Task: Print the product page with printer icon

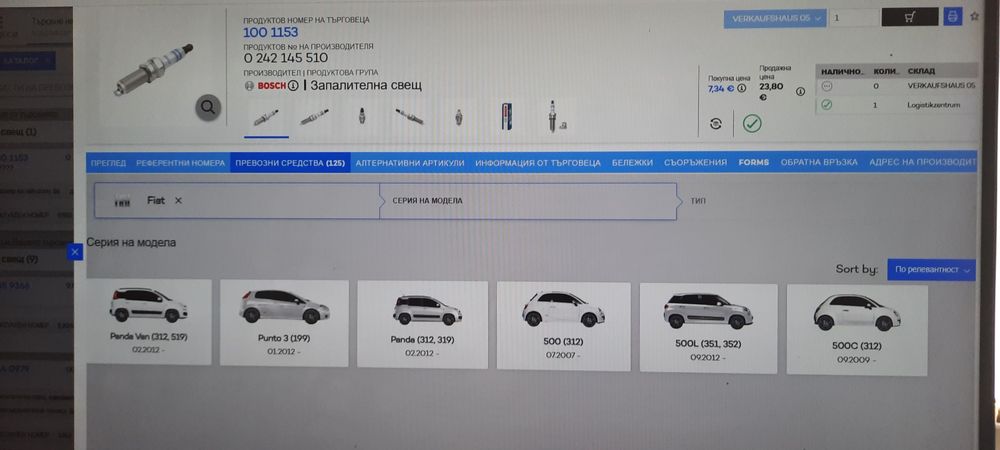Action: [x=953, y=17]
